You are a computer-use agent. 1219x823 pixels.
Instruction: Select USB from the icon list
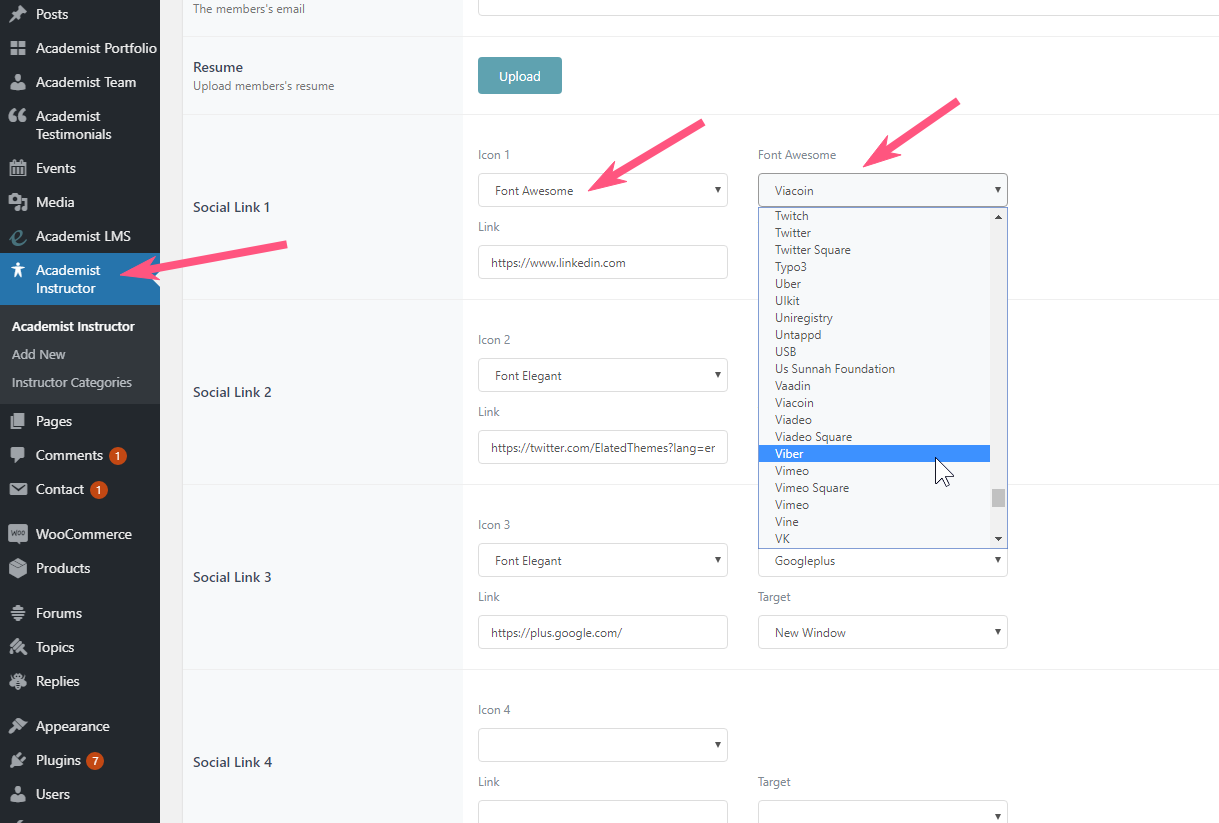click(875, 352)
